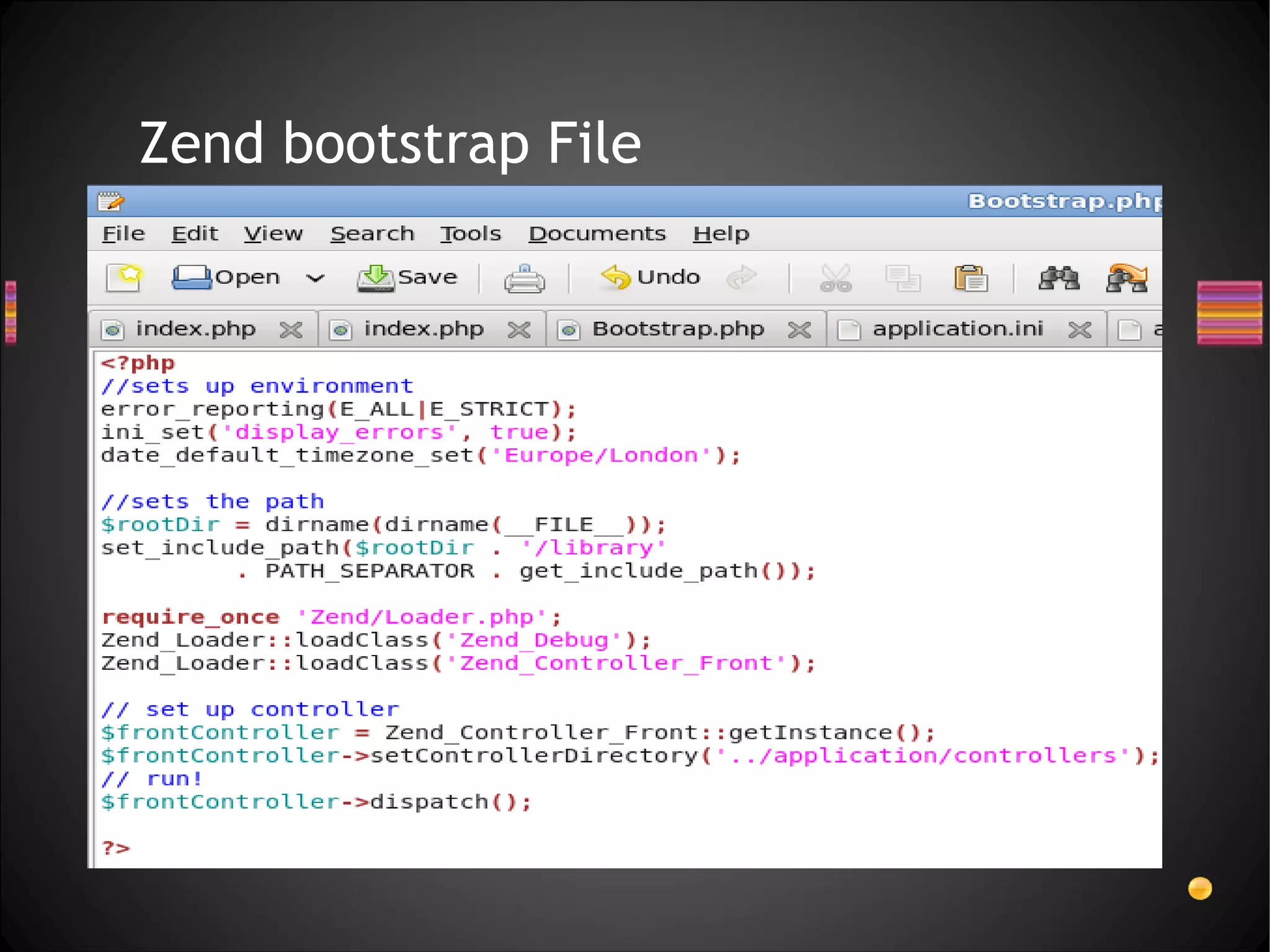This screenshot has height=952, width=1270.
Task: Click the Print icon
Action: click(x=524, y=278)
